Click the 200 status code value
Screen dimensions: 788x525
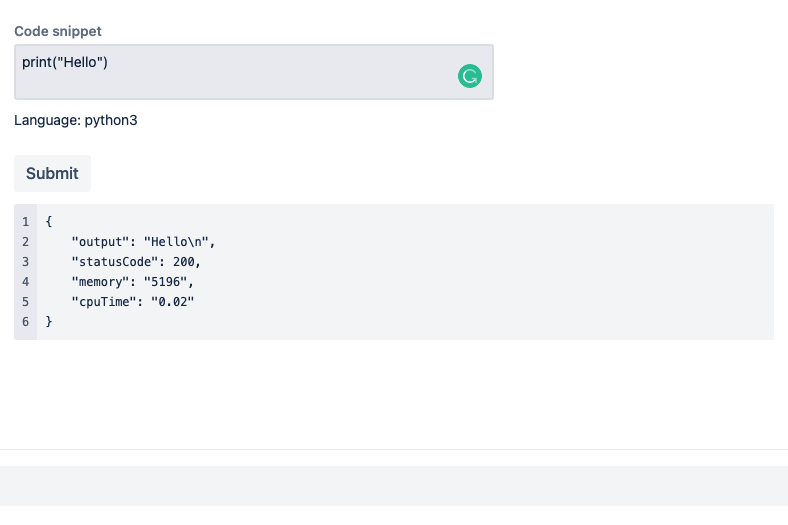pyautogui.click(x=185, y=261)
